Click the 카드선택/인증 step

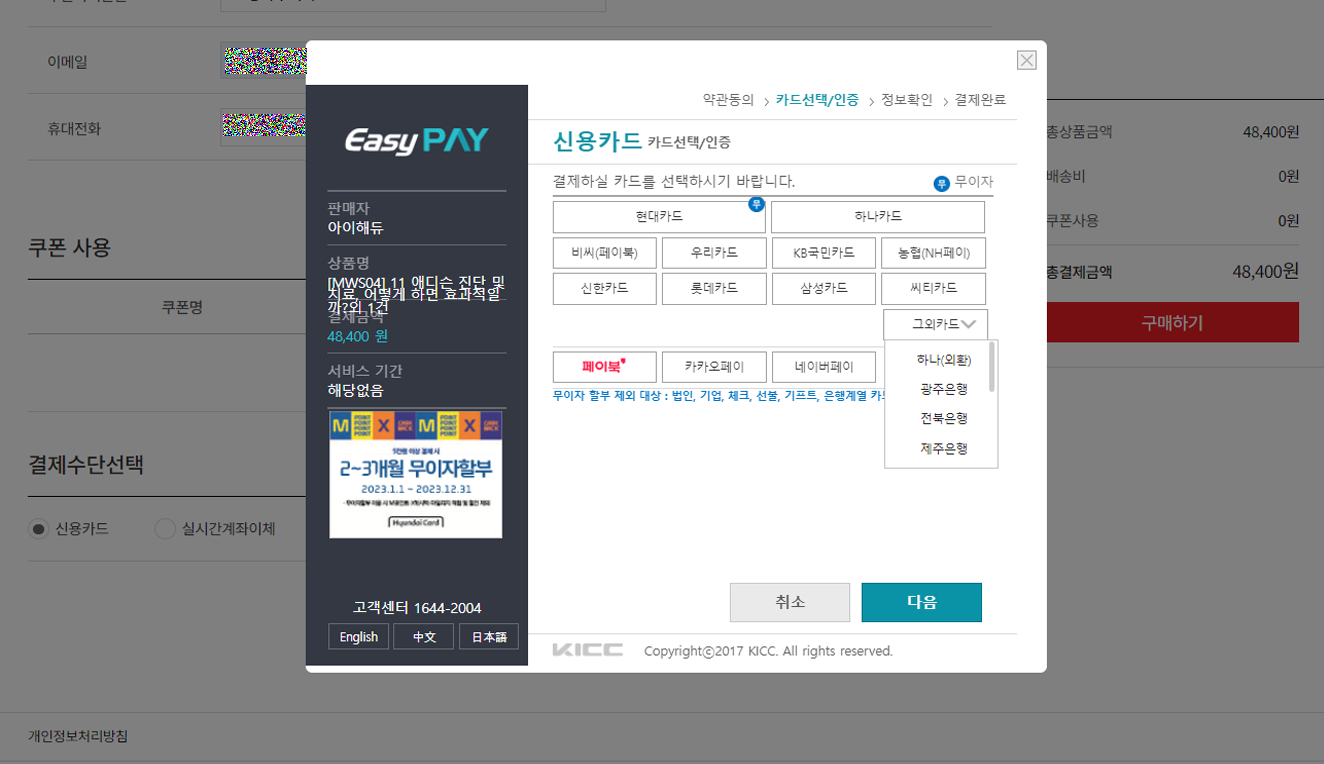pos(817,100)
